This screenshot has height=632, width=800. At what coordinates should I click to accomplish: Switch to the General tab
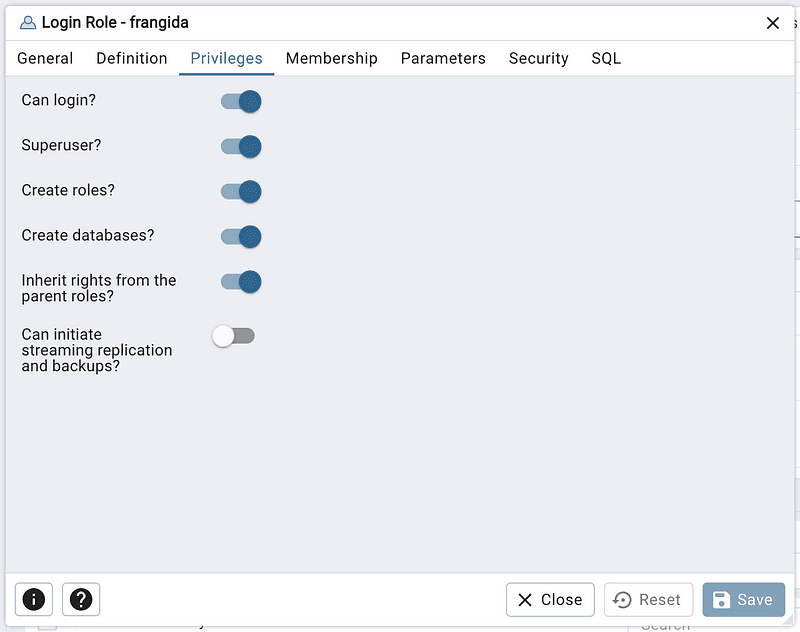(45, 58)
